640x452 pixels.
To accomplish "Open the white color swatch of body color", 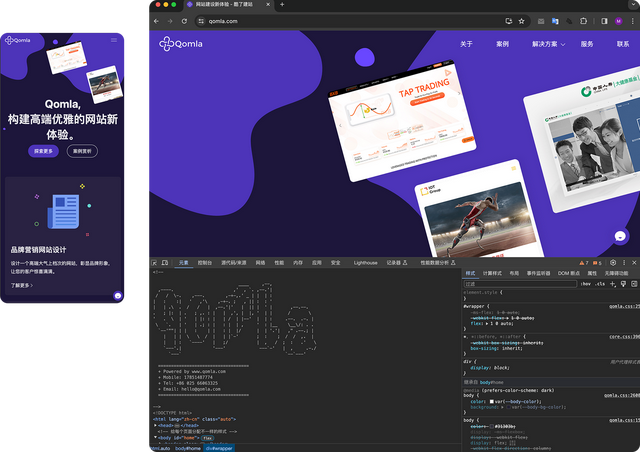I will click(492, 402).
